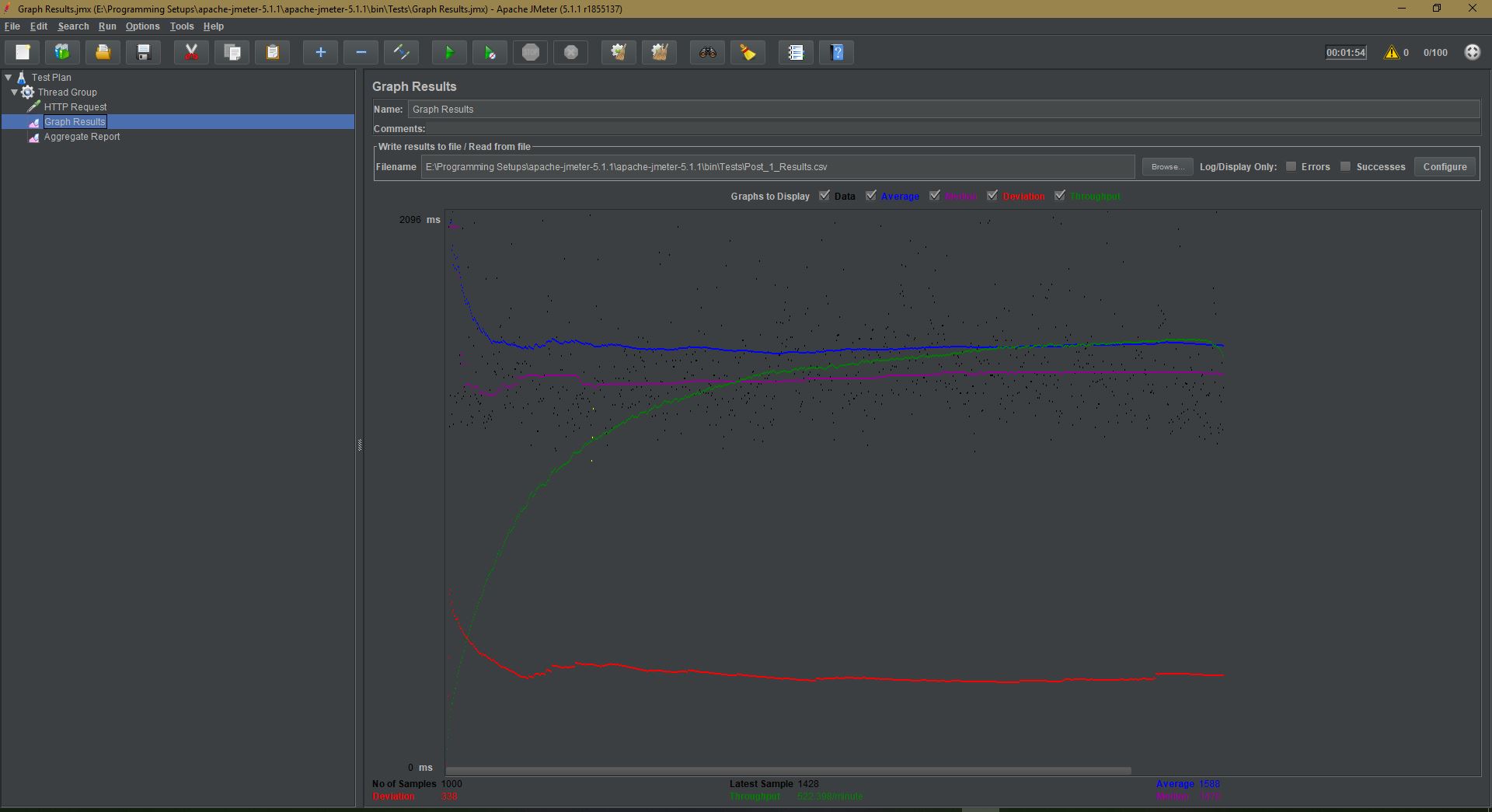This screenshot has height=812, width=1492.
Task: Click the Expand All plus icon
Action: [x=320, y=52]
